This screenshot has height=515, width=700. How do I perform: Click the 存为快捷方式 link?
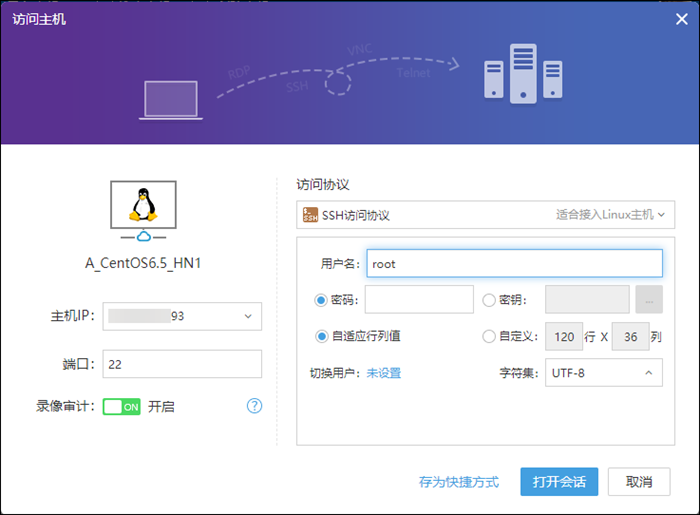(x=458, y=481)
